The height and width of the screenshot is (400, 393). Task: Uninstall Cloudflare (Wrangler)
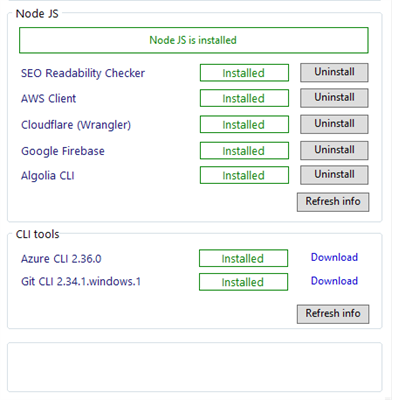tap(334, 124)
